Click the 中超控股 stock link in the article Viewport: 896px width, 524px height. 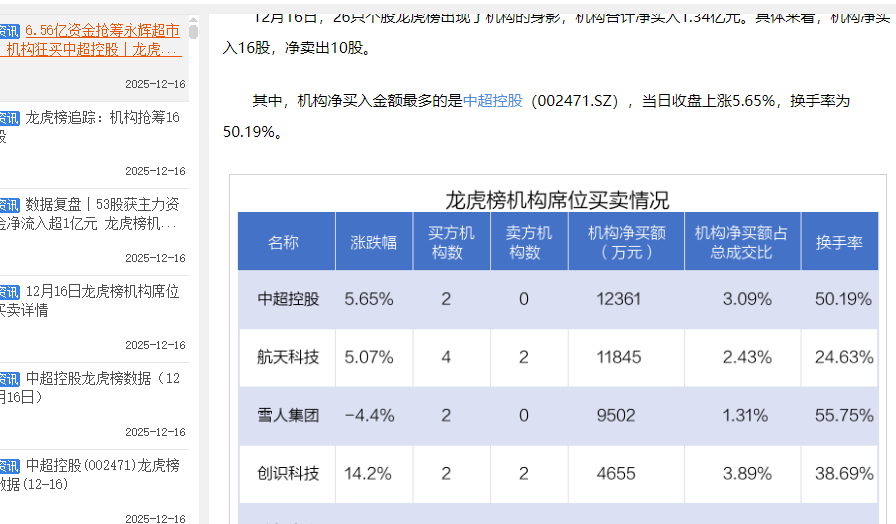point(493,101)
